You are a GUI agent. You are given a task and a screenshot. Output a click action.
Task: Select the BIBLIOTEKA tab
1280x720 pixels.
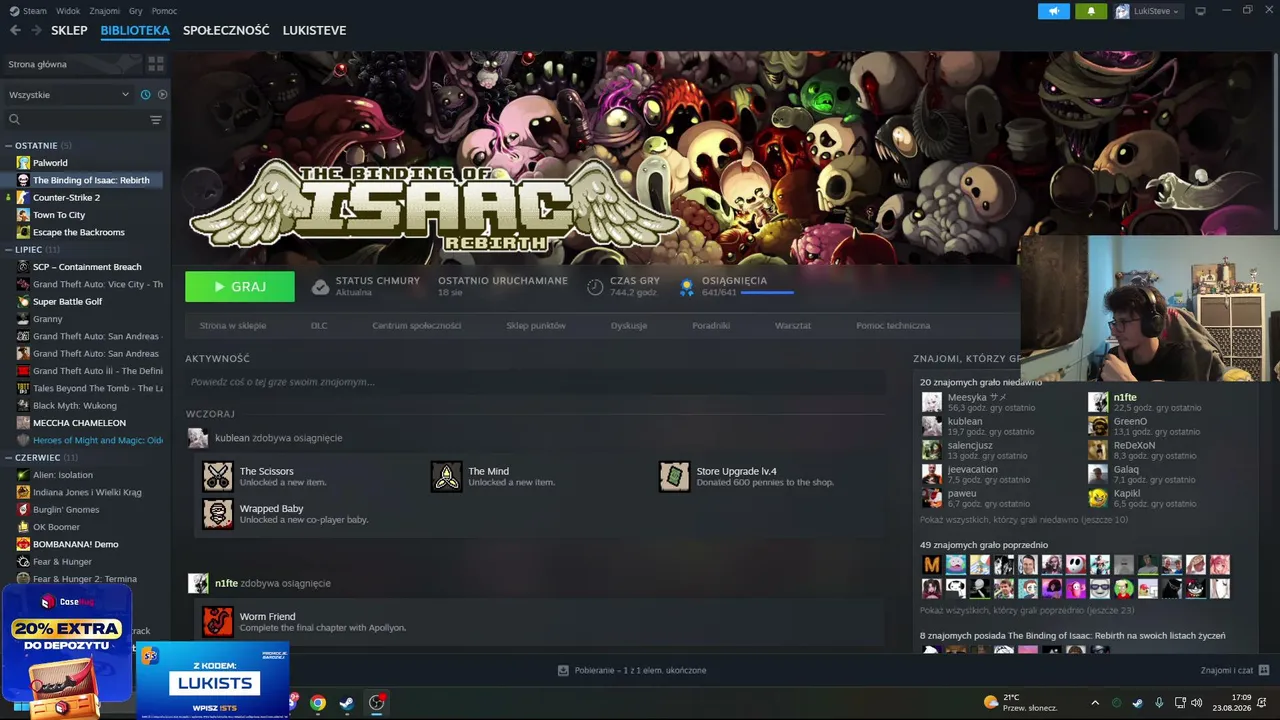[135, 30]
